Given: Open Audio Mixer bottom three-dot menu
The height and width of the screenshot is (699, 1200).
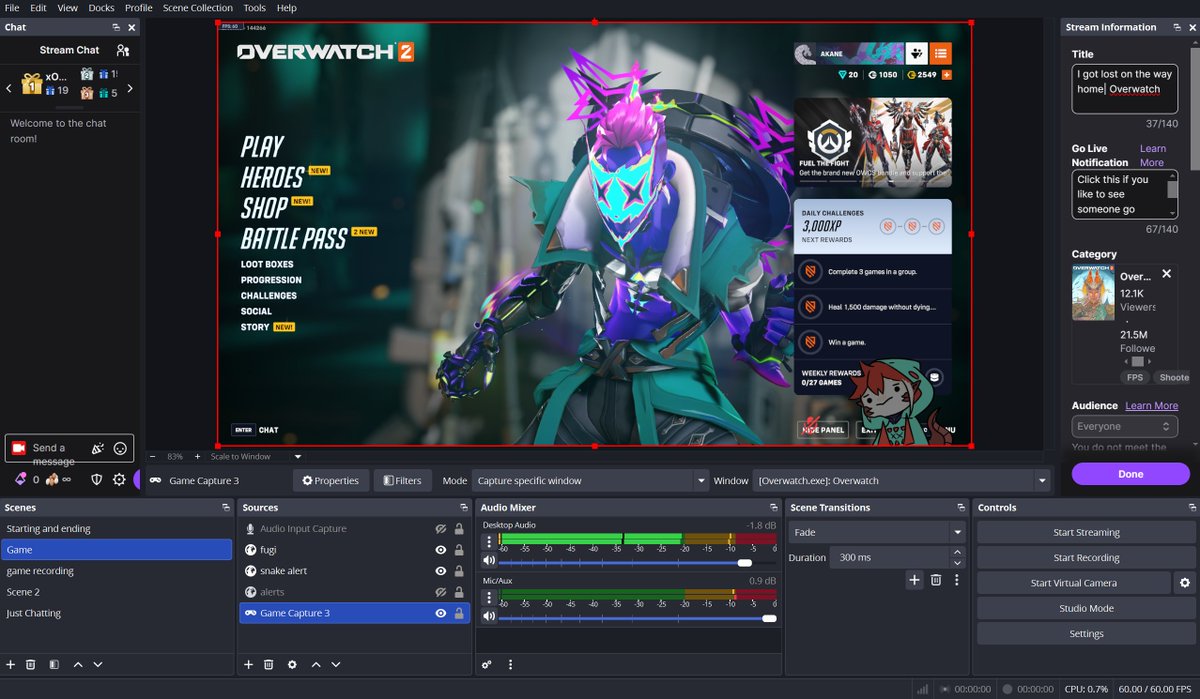Looking at the screenshot, I should [x=510, y=664].
